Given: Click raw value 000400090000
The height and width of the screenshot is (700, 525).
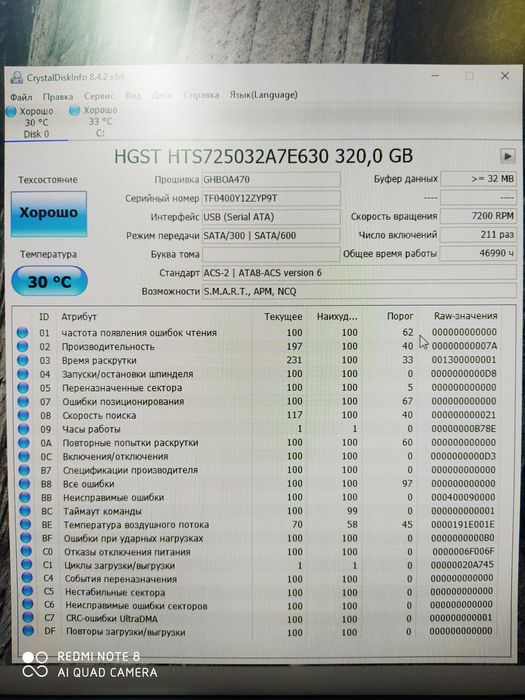Looking at the screenshot, I should (x=463, y=497).
